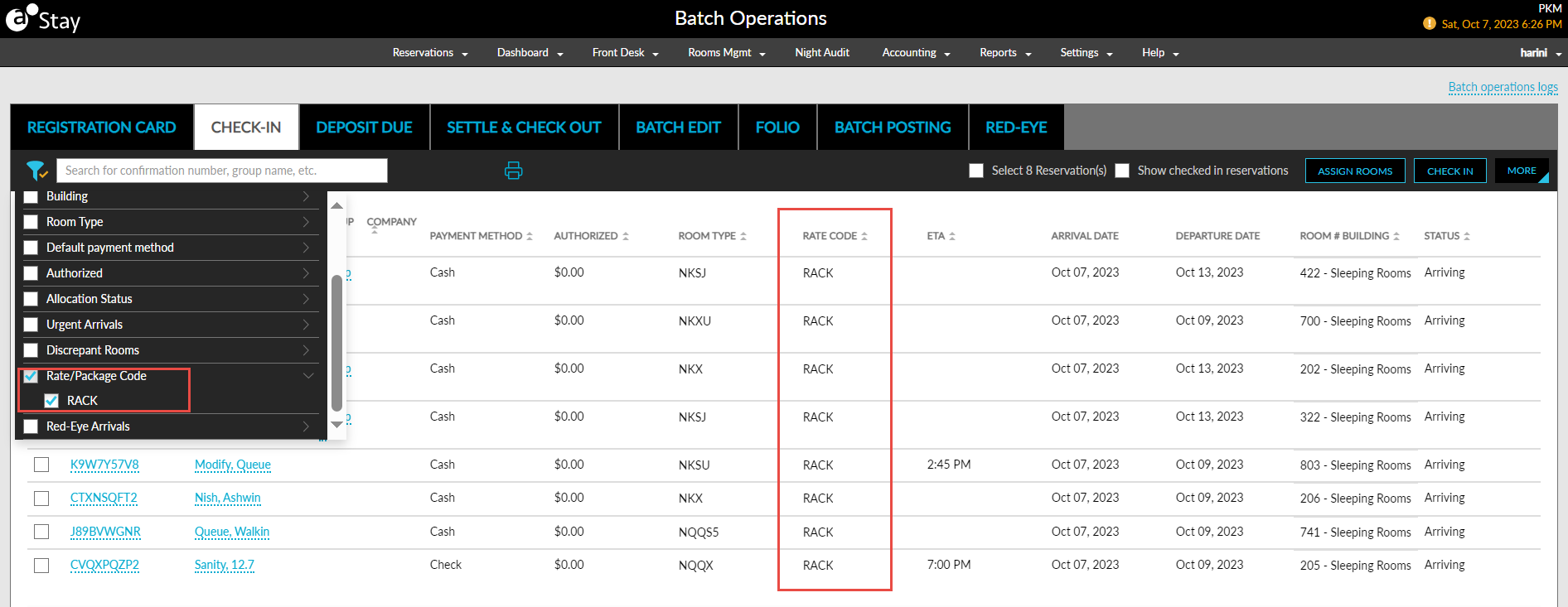Toggle Select 8 Reservation(s) checkbox
Screen dimensions: 1568x607
click(976, 171)
